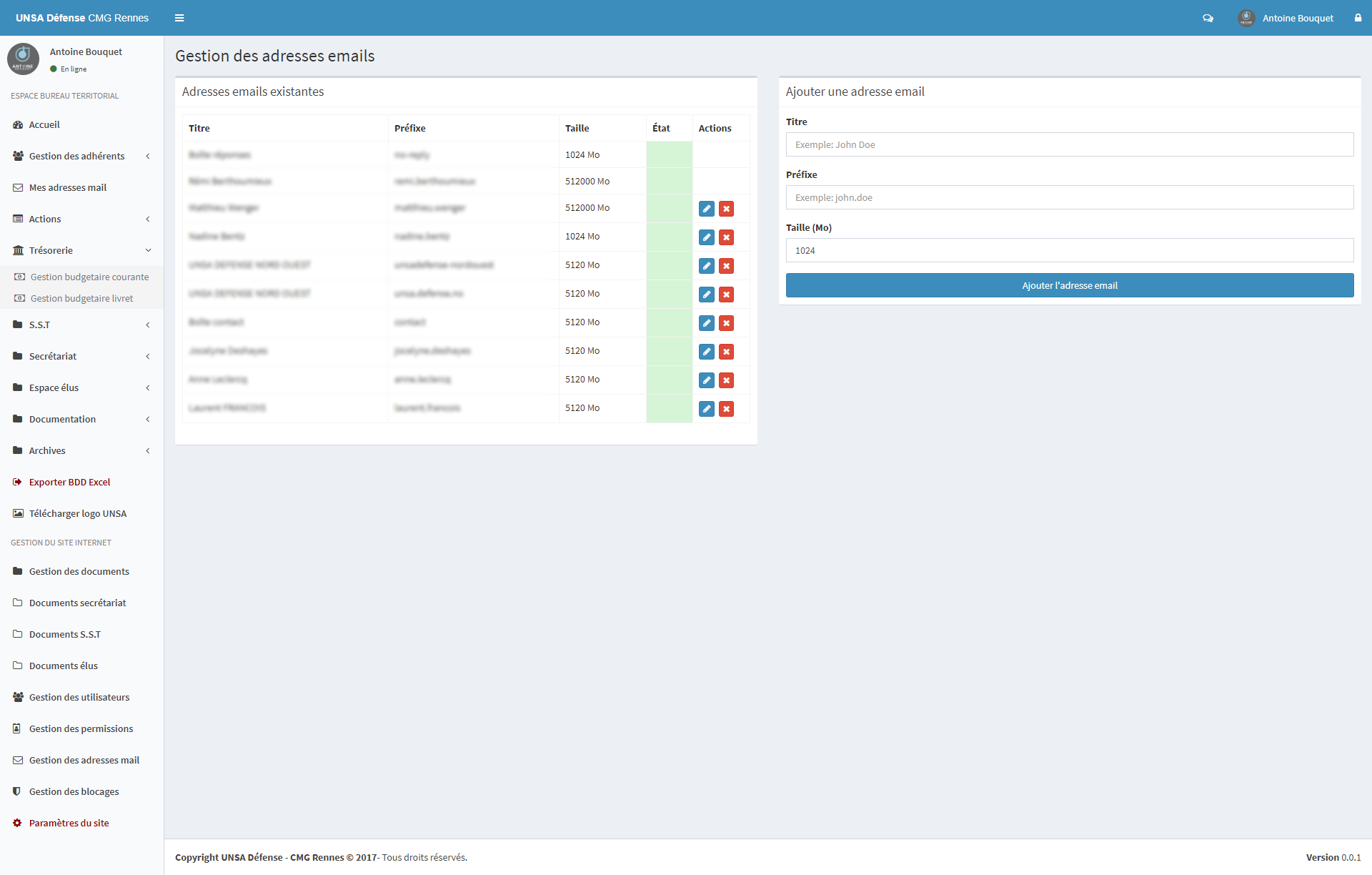Click the Taille (Mo) field
This screenshot has width=1372, height=875.
click(1070, 250)
